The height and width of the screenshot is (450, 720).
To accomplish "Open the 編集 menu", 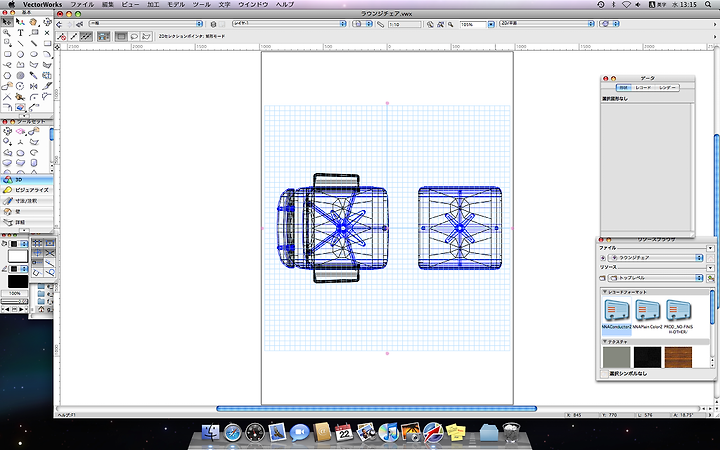I will 107,4.
